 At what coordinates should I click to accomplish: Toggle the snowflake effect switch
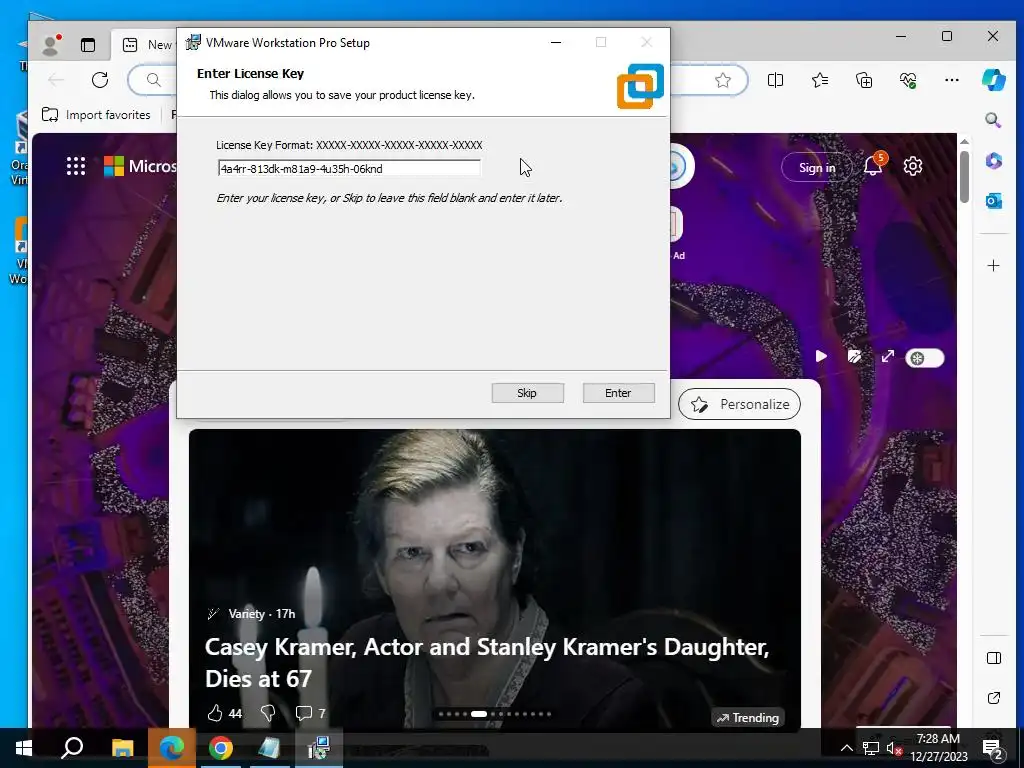[x=924, y=358]
